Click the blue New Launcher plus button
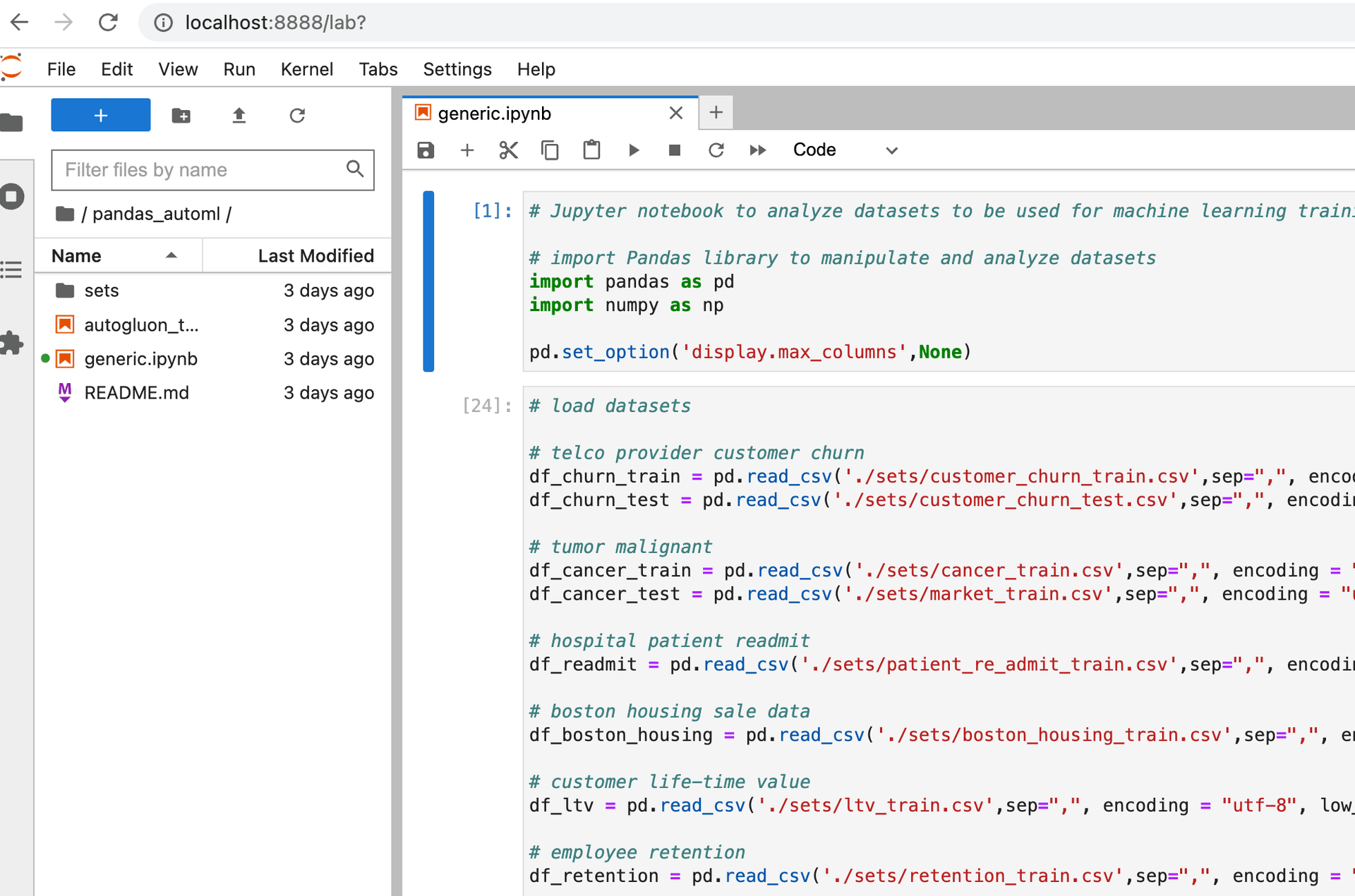 click(100, 115)
